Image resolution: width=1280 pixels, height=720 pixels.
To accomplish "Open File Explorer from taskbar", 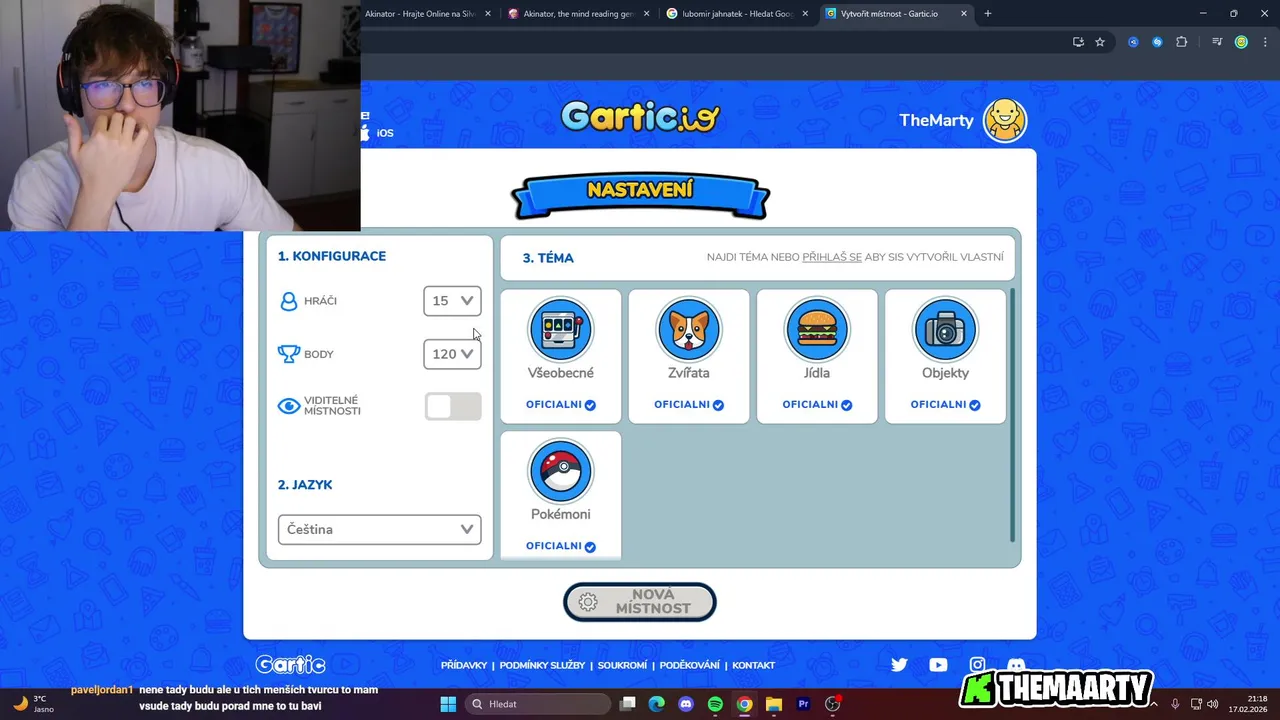I will pyautogui.click(x=774, y=704).
